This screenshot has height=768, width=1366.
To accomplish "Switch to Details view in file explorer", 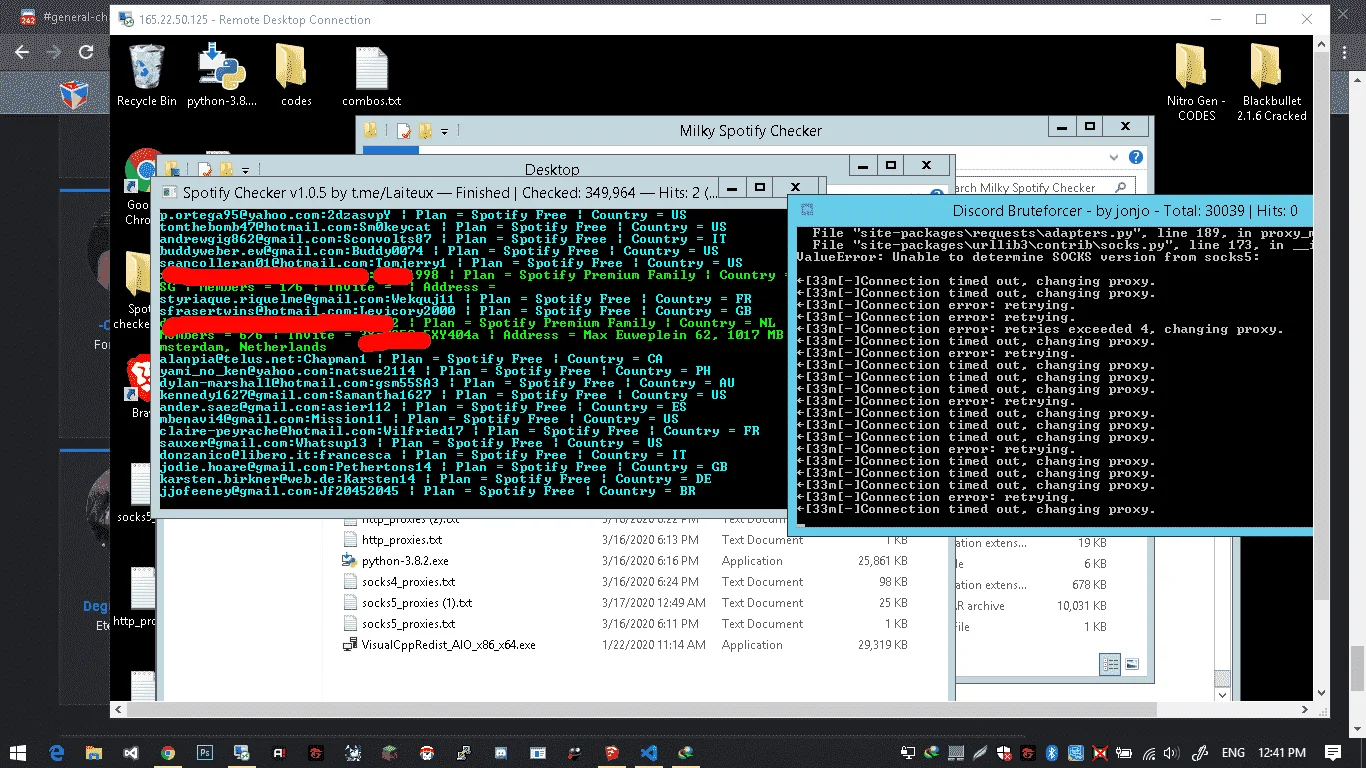I will (1110, 664).
